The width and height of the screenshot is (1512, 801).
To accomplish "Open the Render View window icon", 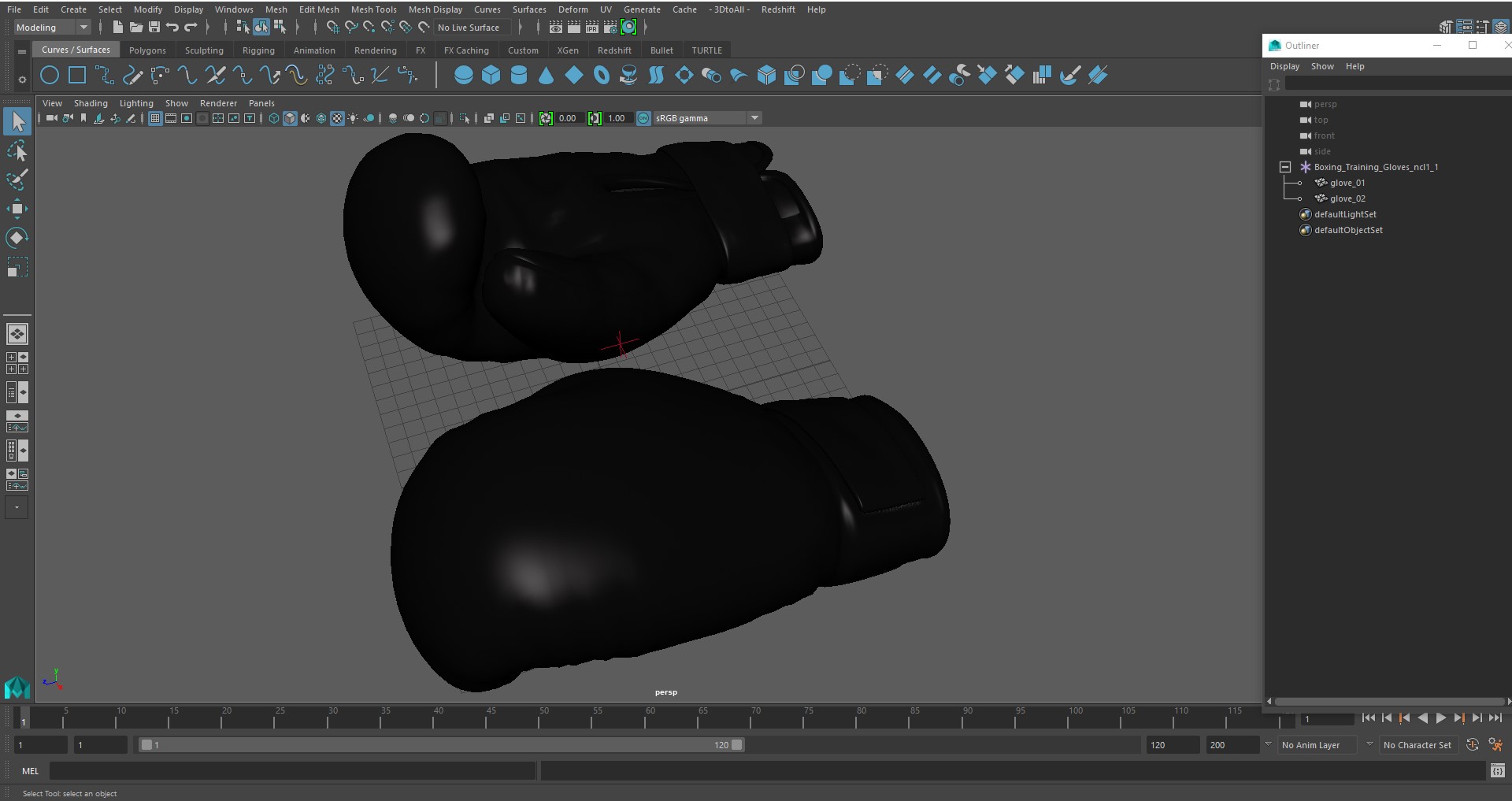I will (x=556, y=28).
